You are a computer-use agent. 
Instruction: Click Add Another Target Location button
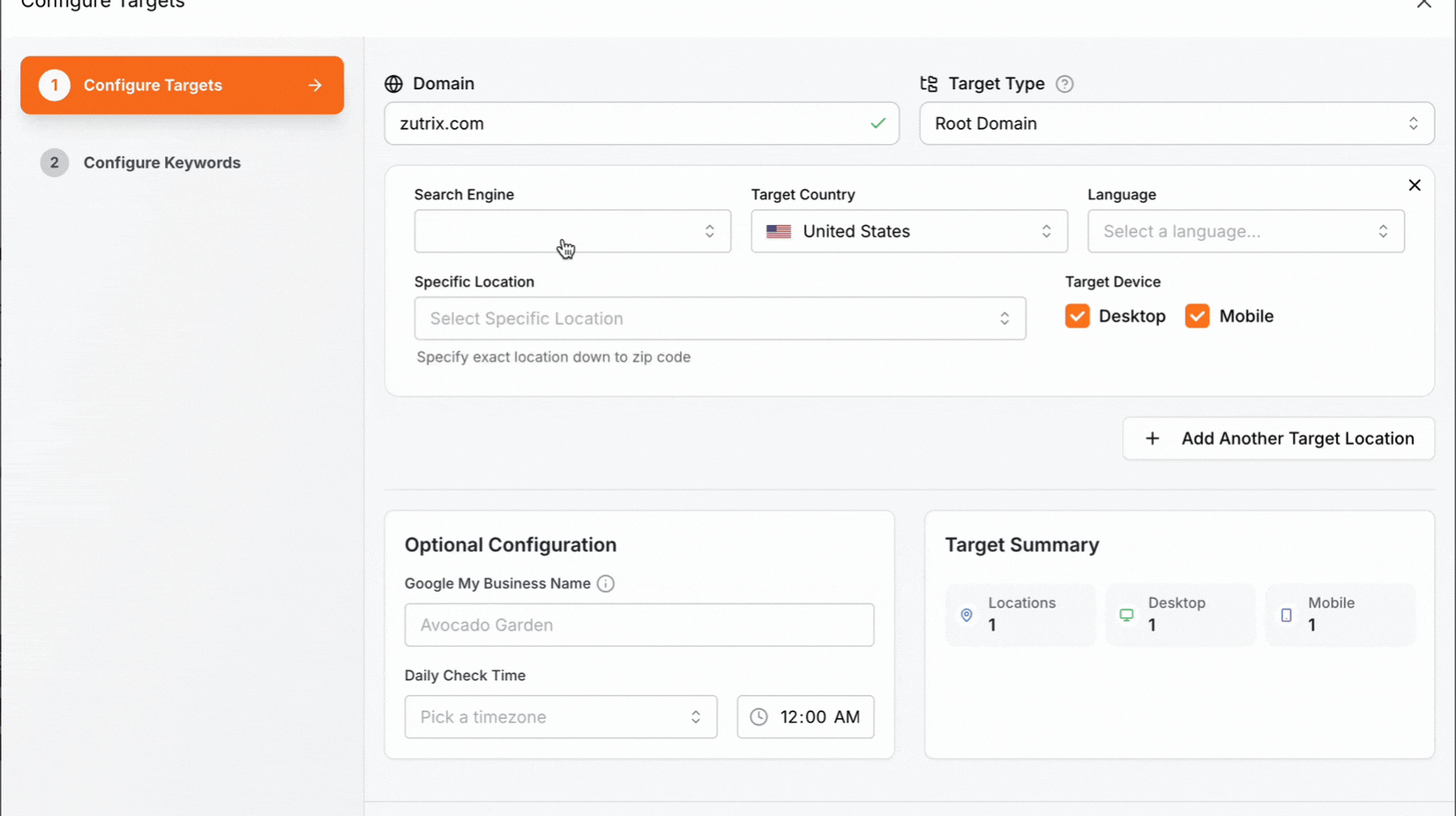1278,438
